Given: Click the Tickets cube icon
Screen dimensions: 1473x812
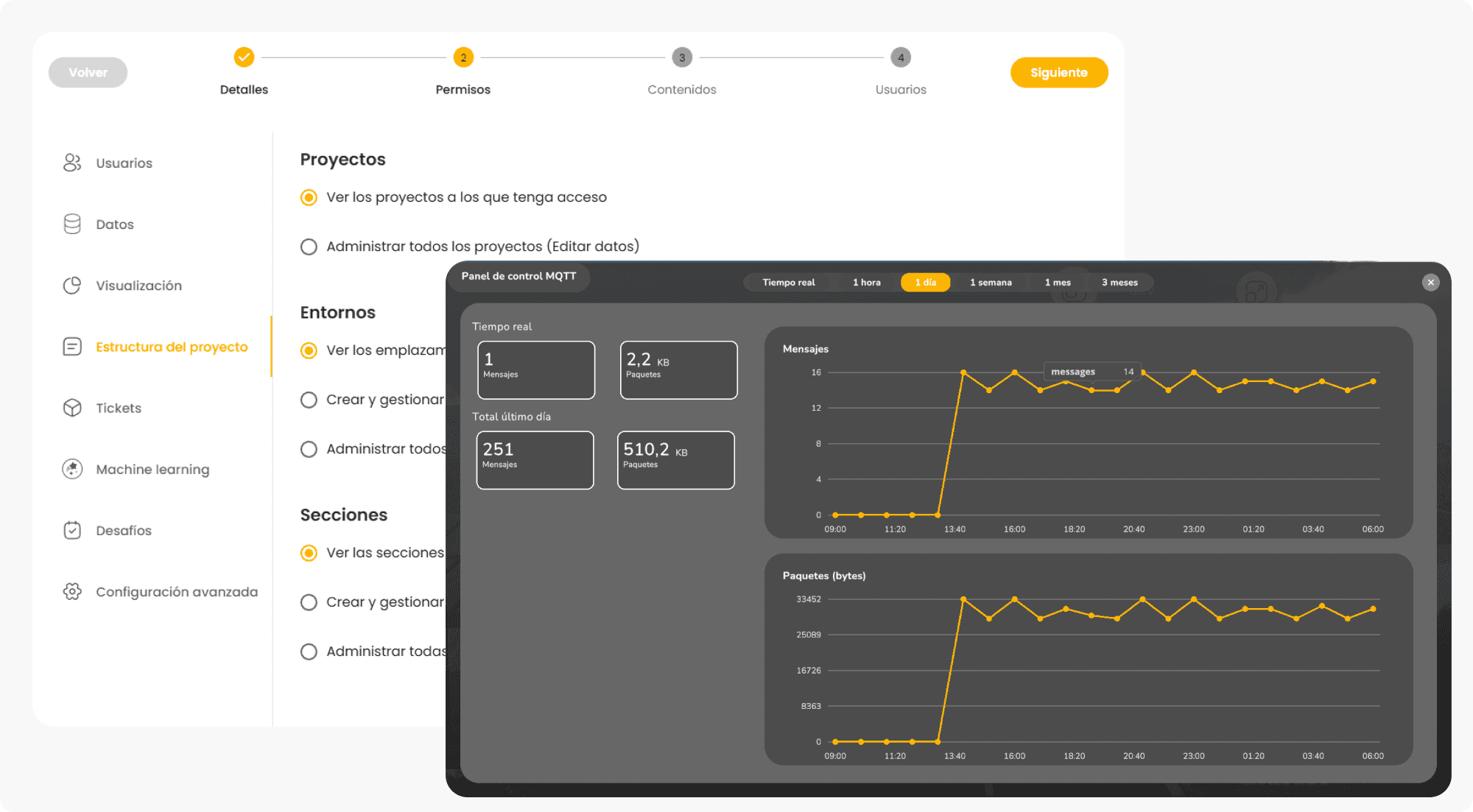Looking at the screenshot, I should [x=72, y=408].
